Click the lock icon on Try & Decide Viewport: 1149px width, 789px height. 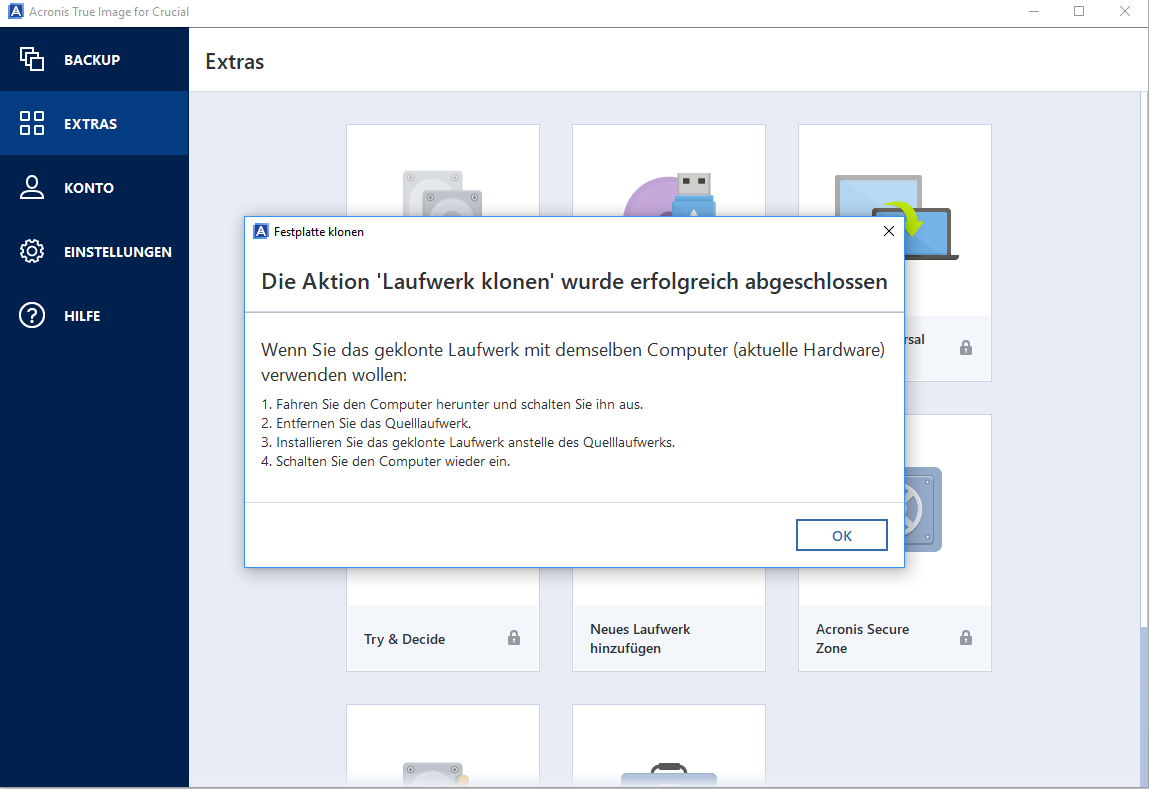(x=514, y=638)
